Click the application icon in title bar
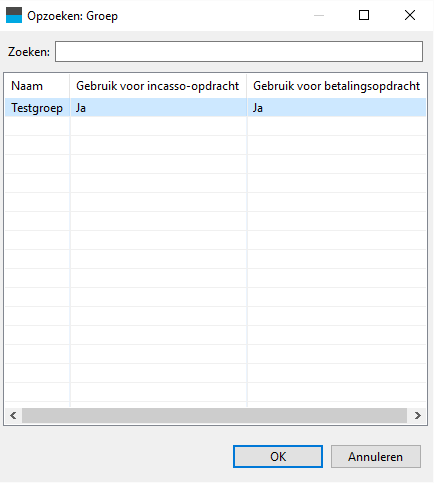 [x=14, y=15]
